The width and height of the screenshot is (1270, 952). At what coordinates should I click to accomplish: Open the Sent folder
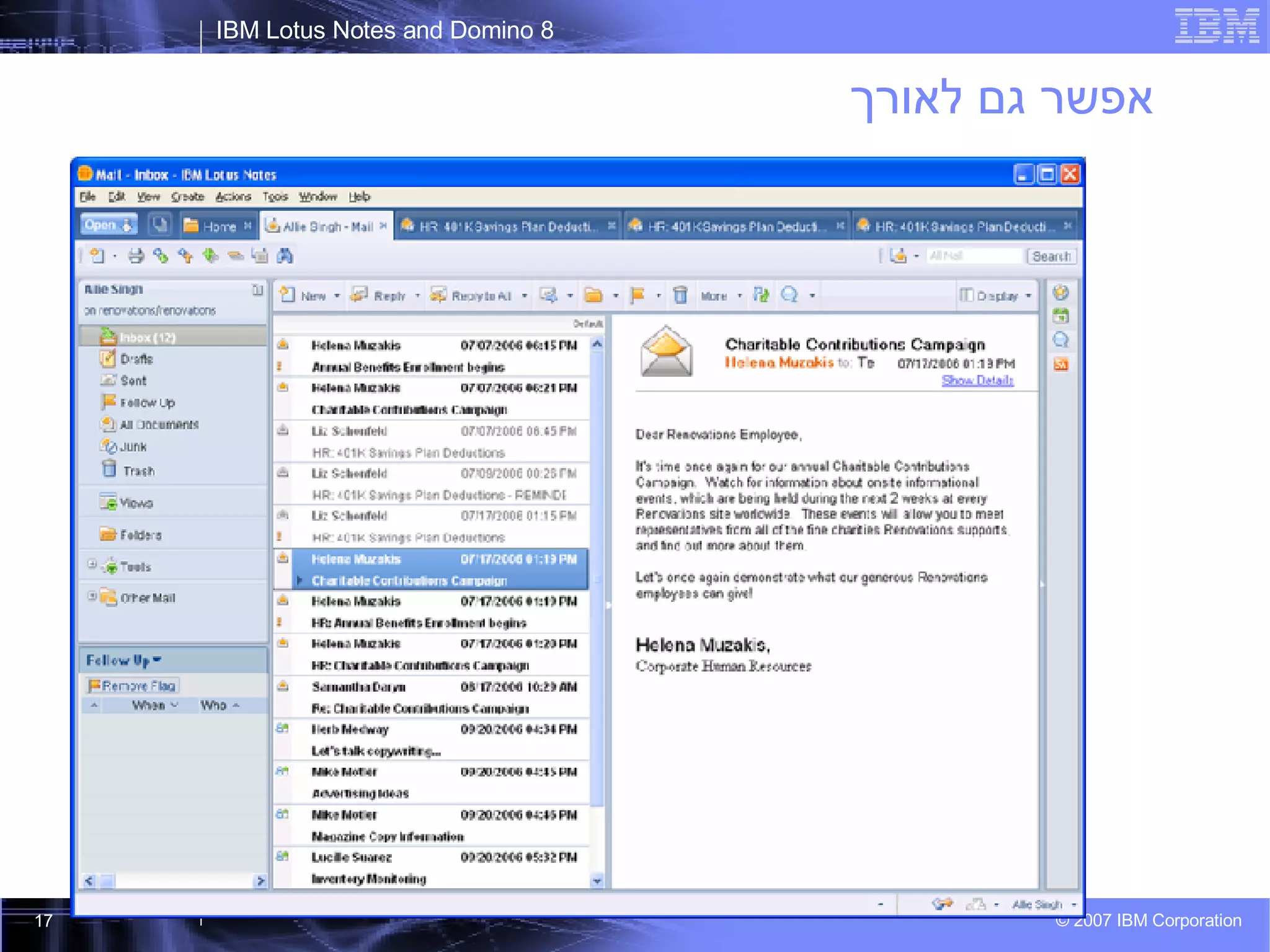(133, 381)
